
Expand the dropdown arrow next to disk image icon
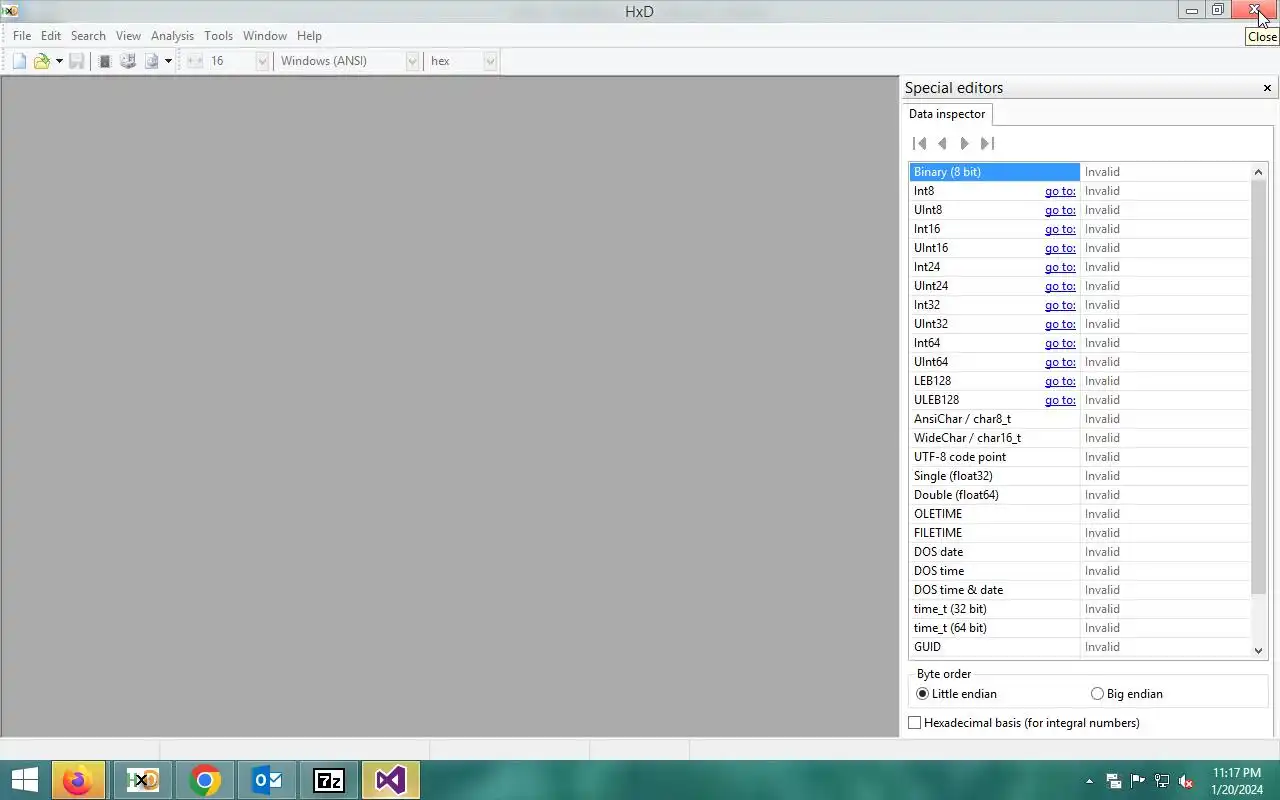click(168, 61)
